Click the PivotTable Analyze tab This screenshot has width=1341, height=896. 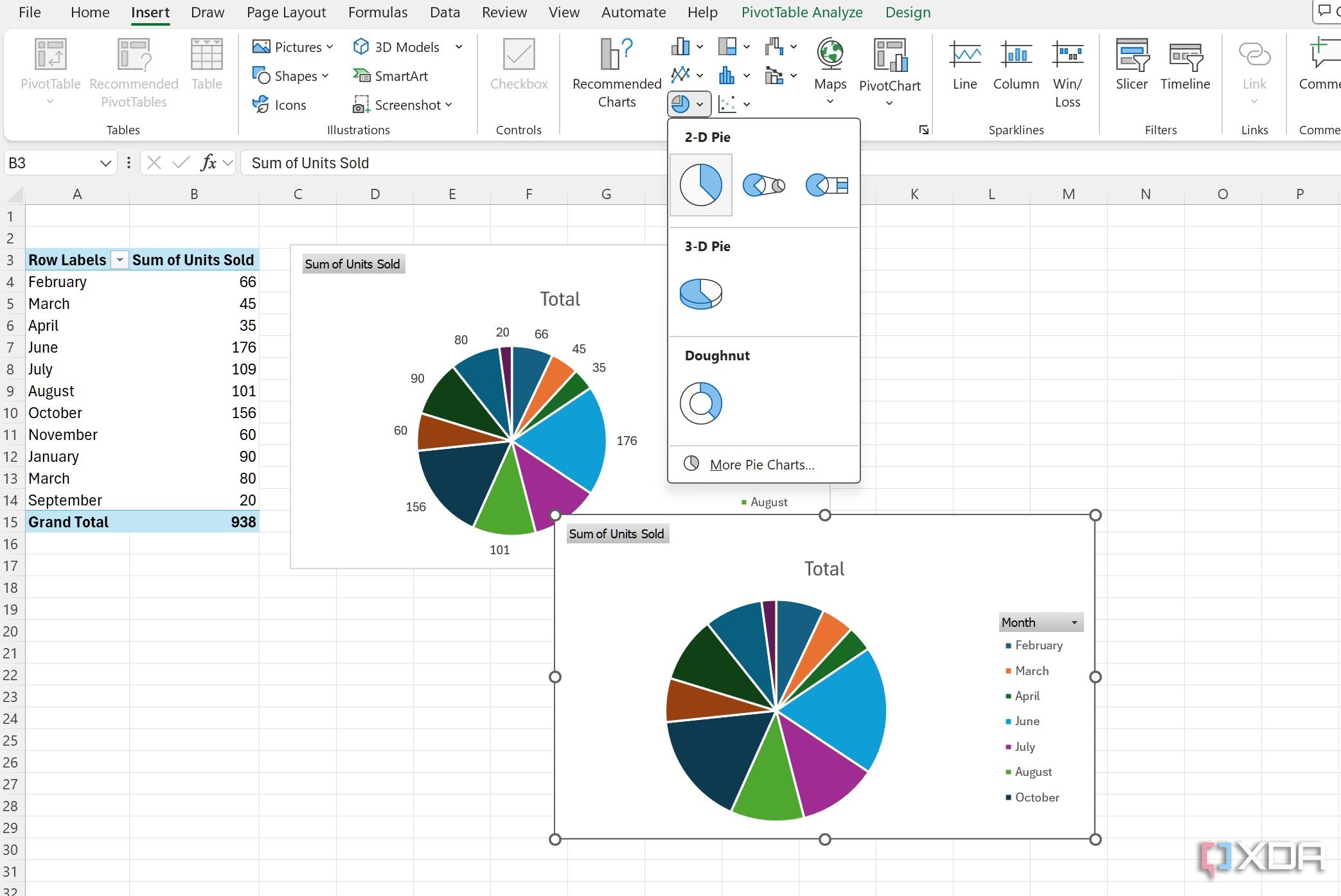point(800,12)
